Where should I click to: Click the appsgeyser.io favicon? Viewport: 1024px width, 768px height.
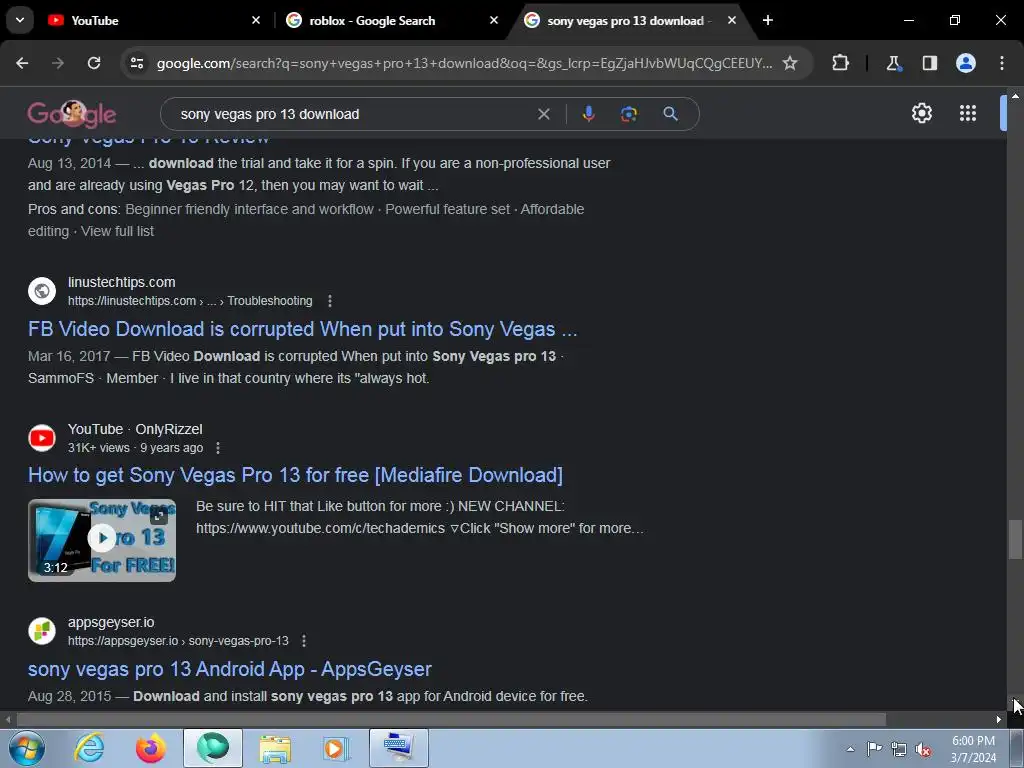[x=42, y=631]
